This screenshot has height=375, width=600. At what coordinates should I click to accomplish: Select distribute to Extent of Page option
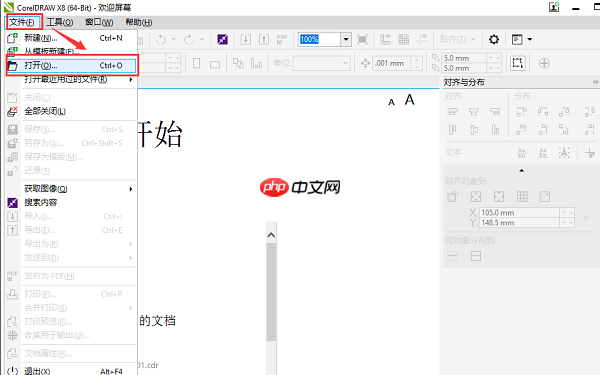(x=476, y=256)
